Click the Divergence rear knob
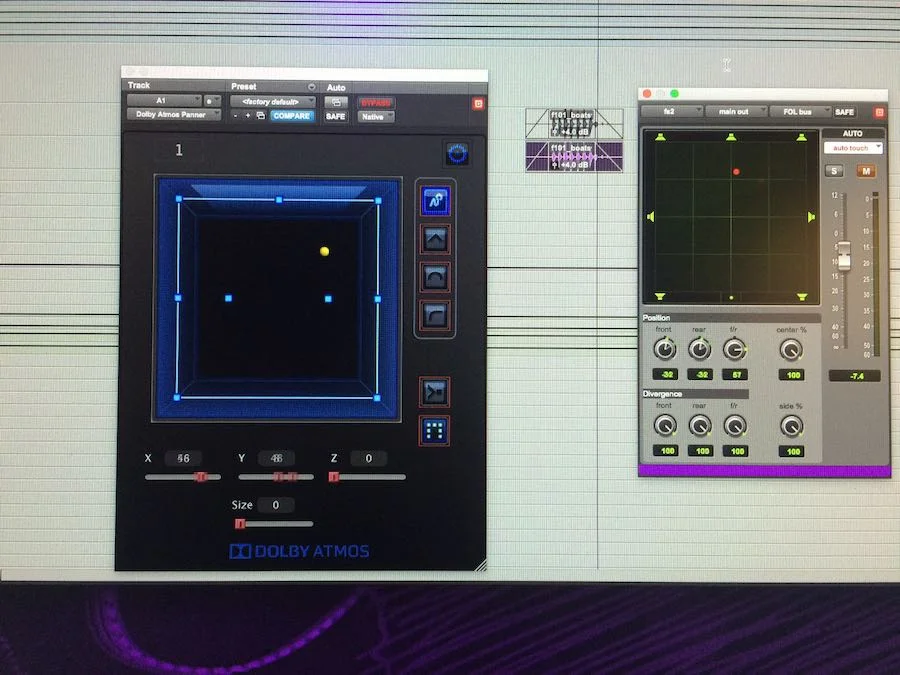This screenshot has height=675, width=900. (x=700, y=425)
